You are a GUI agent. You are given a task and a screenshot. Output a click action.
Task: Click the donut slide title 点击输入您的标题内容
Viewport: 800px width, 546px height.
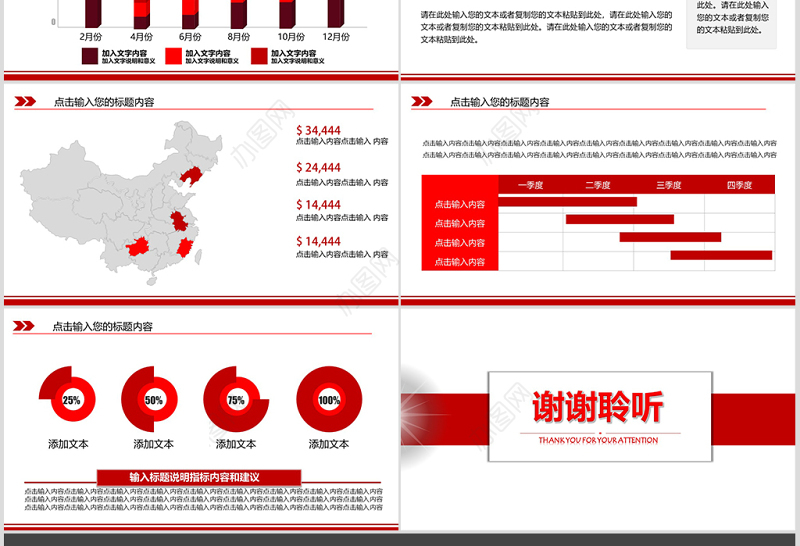tap(103, 327)
